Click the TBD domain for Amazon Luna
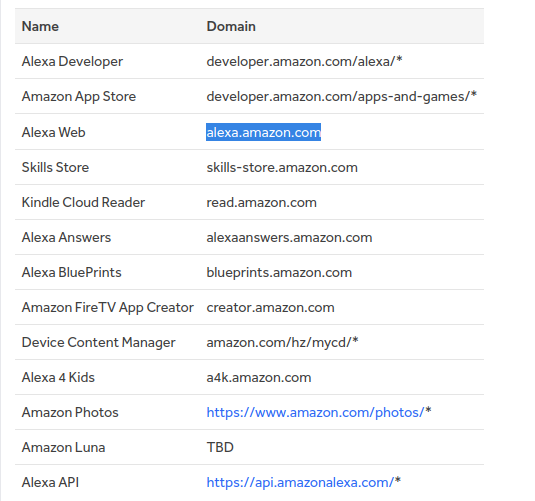535x501 pixels. pos(220,447)
